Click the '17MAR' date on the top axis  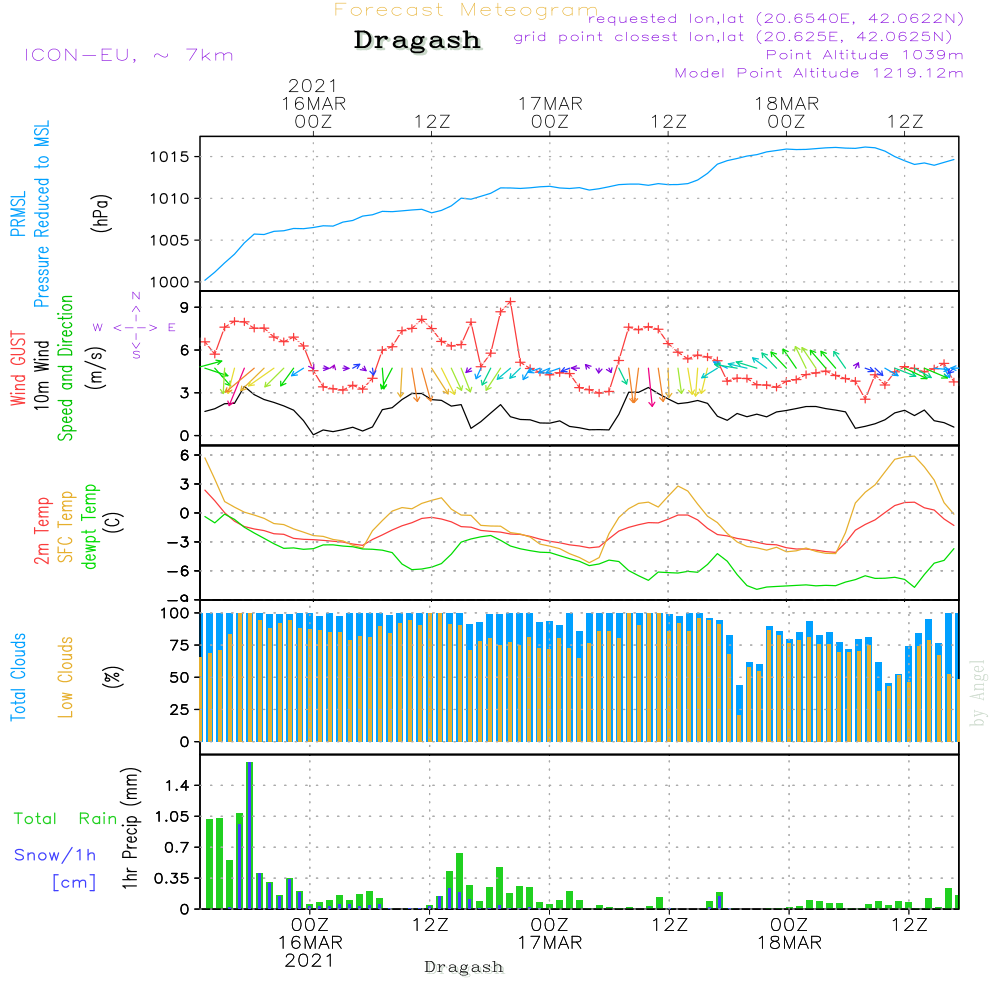pos(550,103)
